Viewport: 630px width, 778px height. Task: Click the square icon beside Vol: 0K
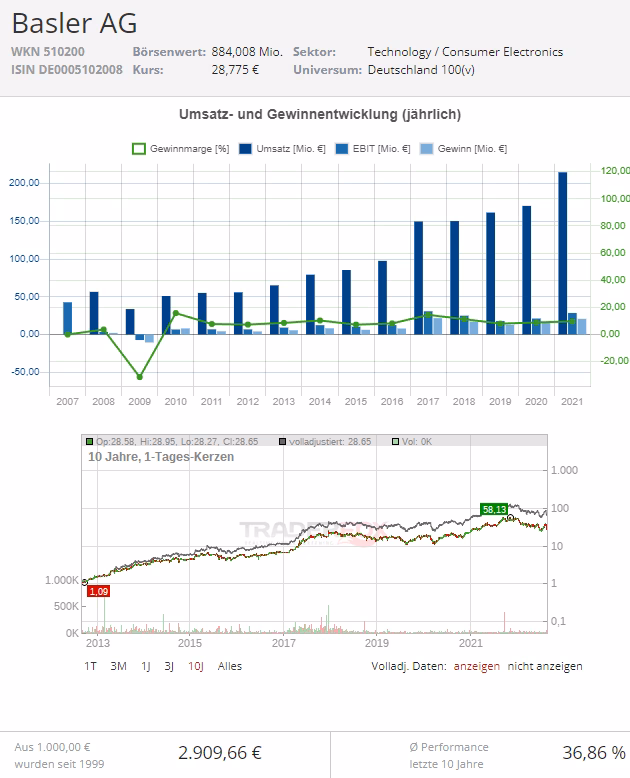pos(395,440)
